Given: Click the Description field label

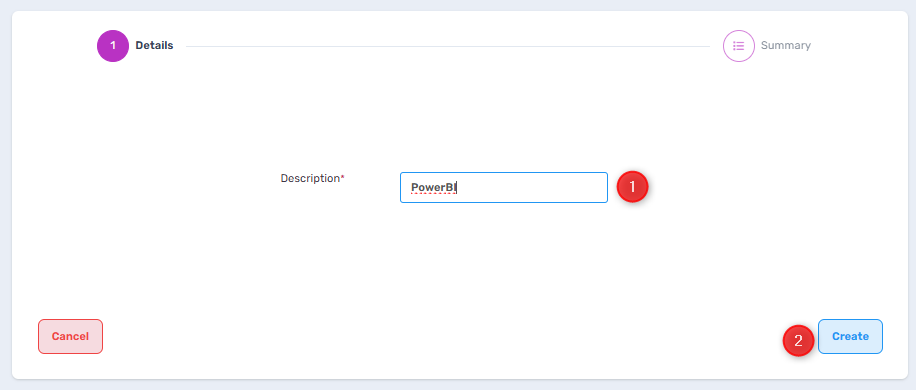Looking at the screenshot, I should point(313,178).
